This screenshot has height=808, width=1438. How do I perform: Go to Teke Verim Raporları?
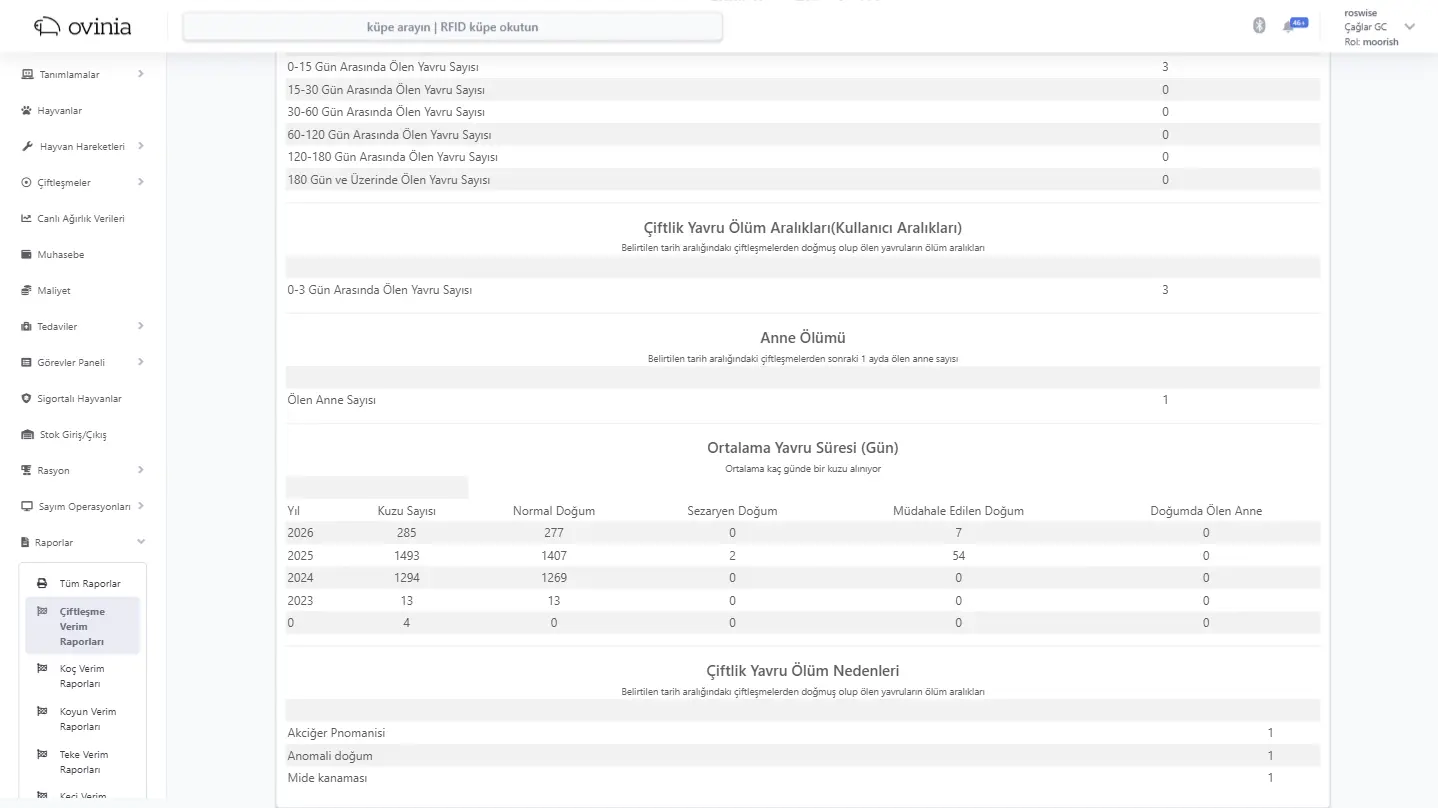coord(82,762)
